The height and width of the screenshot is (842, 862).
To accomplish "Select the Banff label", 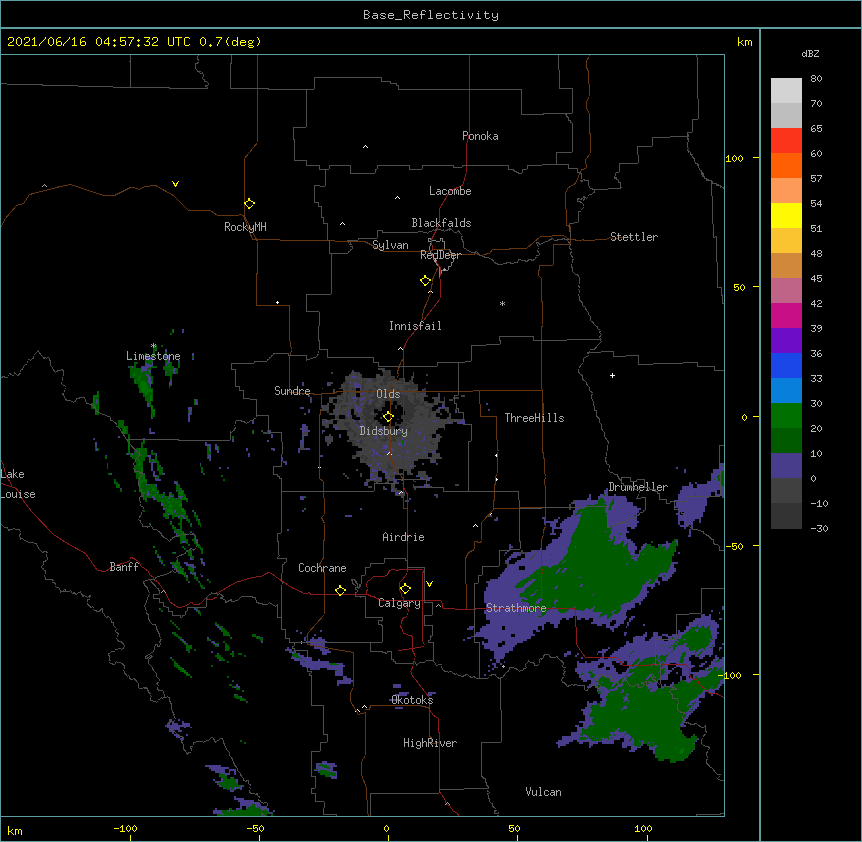I will 124,567.
